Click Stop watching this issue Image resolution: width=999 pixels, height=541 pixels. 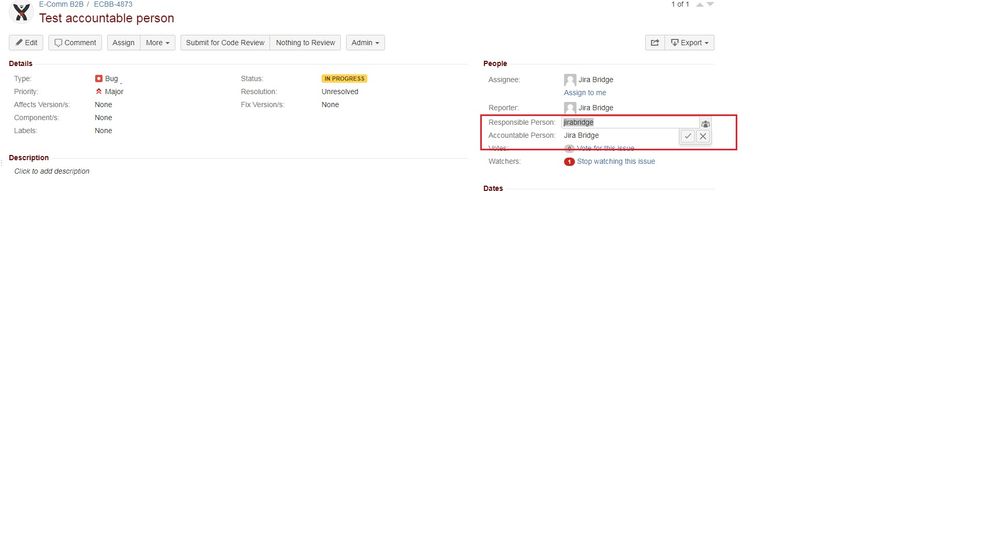616,162
